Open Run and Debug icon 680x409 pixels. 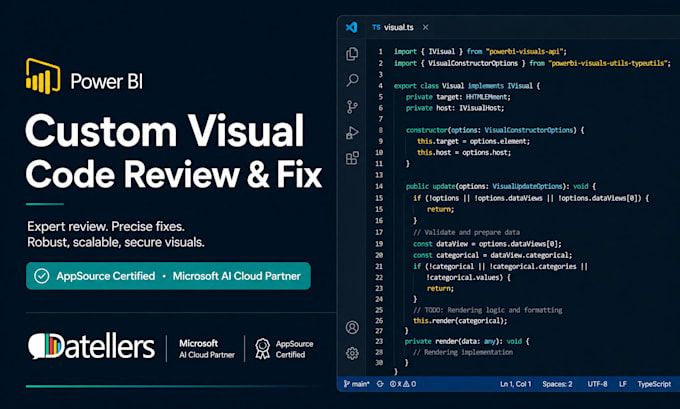pos(352,132)
